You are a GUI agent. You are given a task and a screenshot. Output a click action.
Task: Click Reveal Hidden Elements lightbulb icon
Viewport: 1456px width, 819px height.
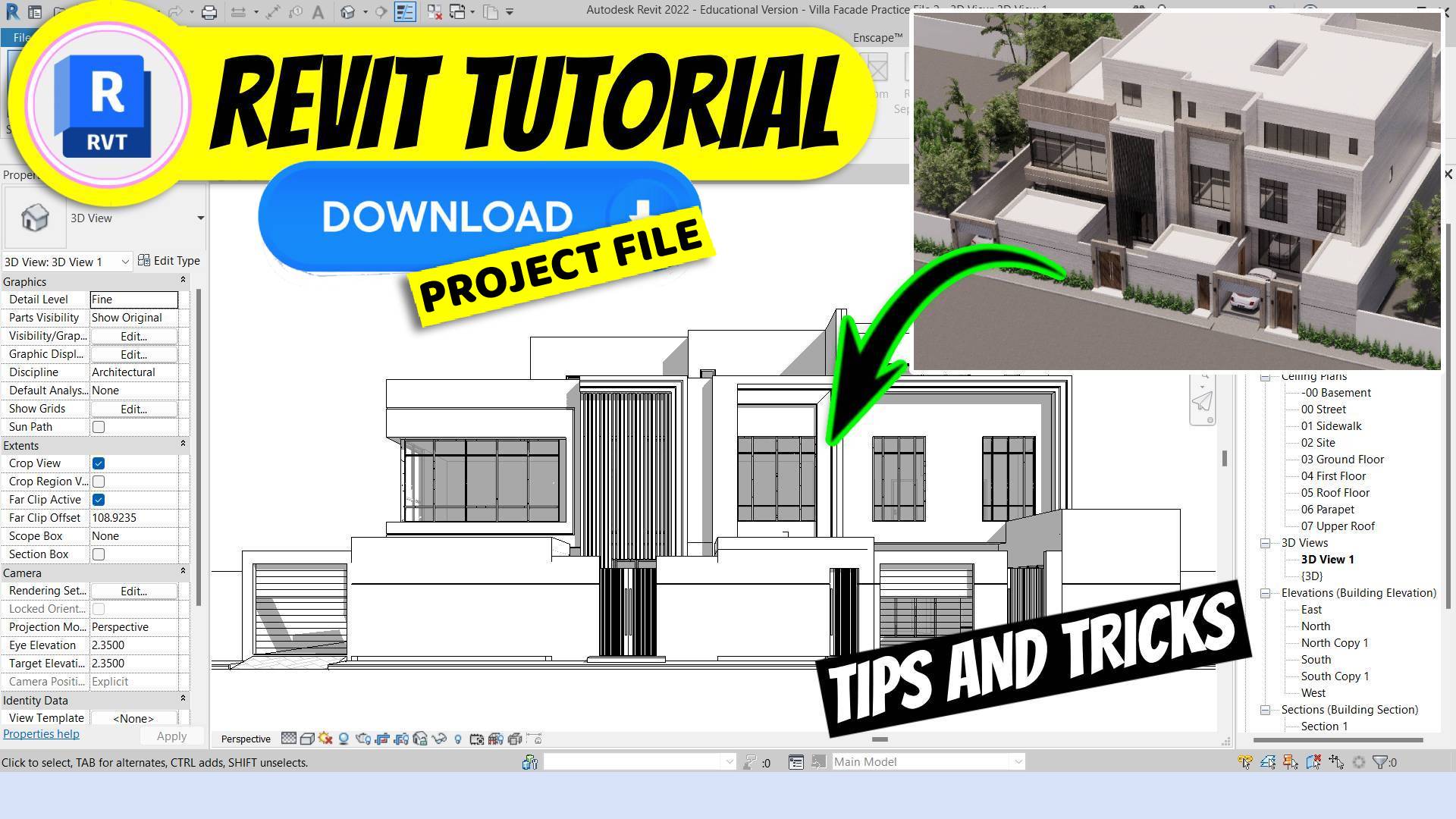[458, 739]
